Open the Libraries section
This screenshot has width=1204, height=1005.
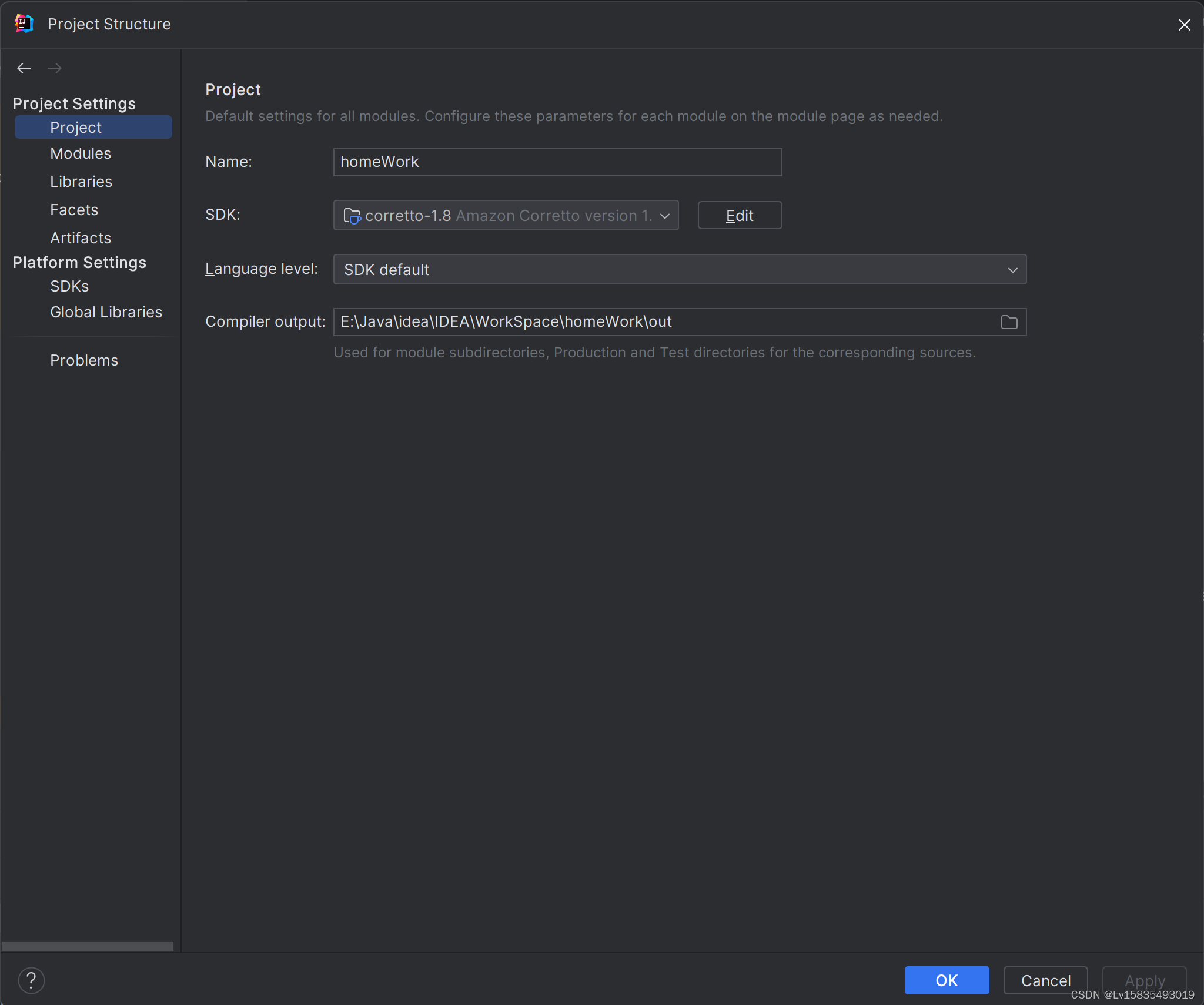81,182
